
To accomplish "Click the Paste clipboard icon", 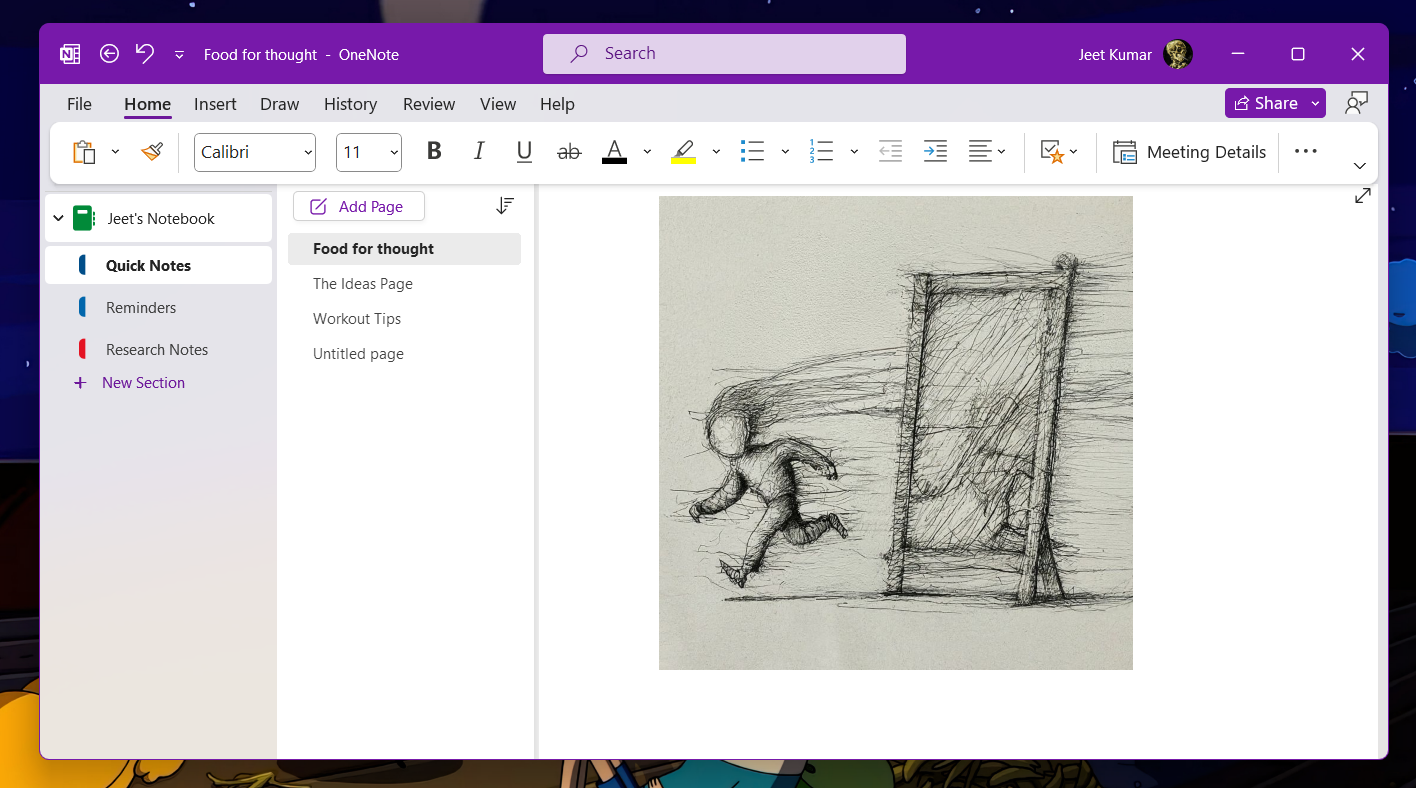I will click(x=84, y=152).
